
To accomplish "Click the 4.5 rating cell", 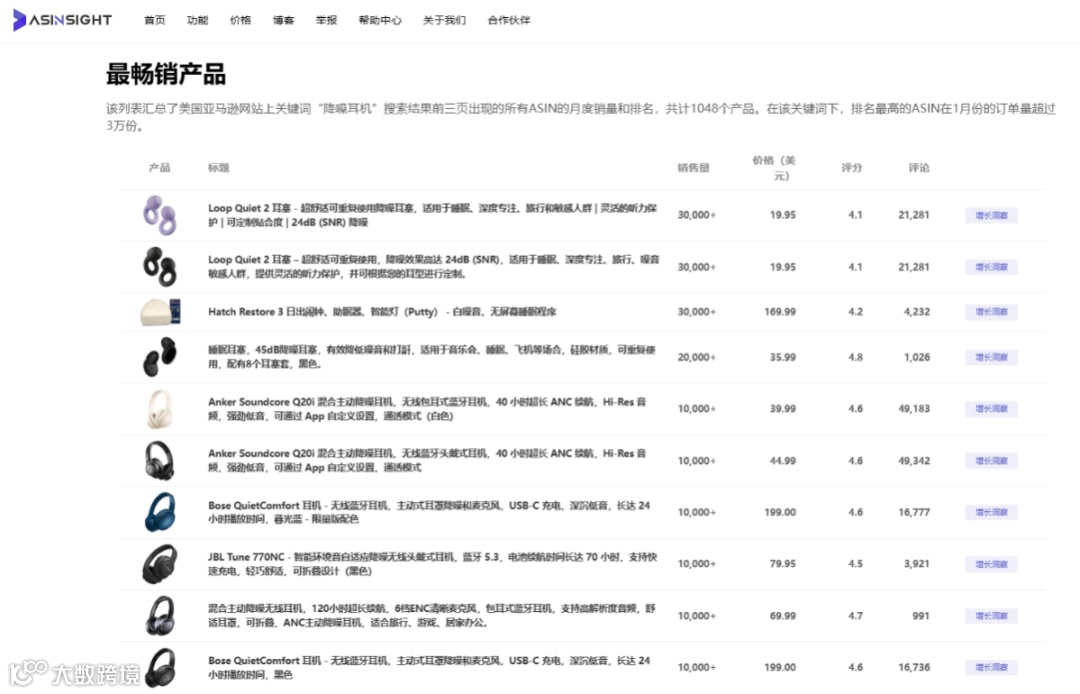I will point(855,564).
